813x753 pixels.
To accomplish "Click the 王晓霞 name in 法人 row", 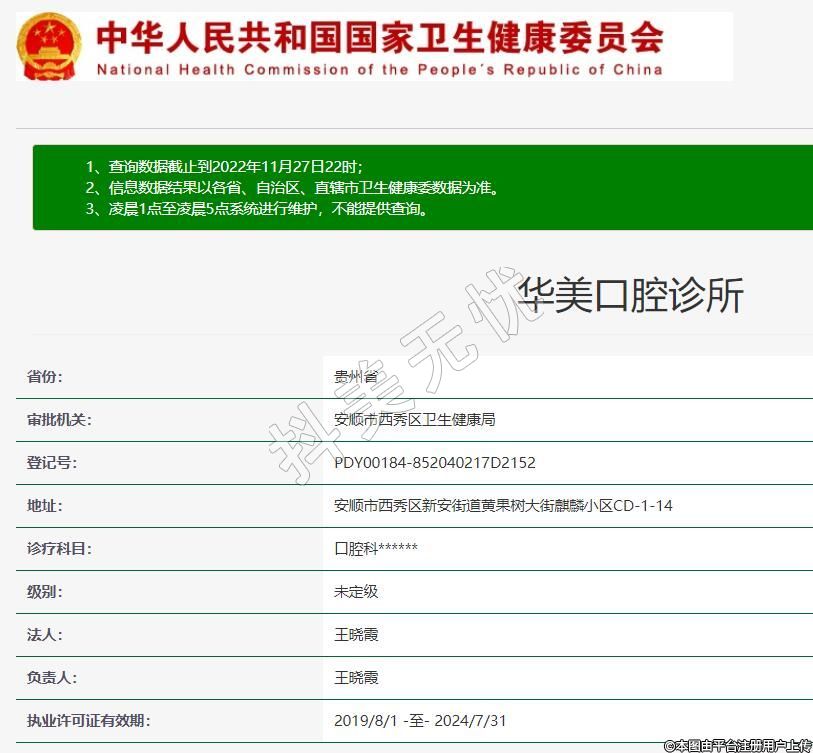I will coord(356,635).
